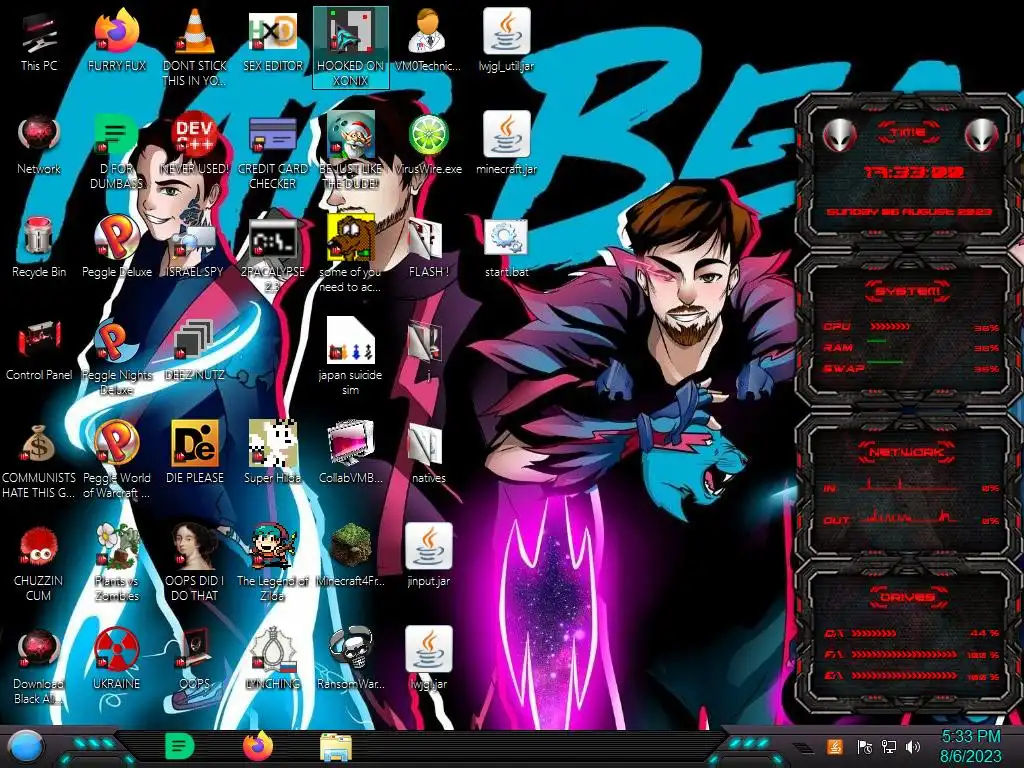Image resolution: width=1024 pixels, height=768 pixels.
Task: Launch the Peggle Deluxe shortcut
Action: click(117, 247)
